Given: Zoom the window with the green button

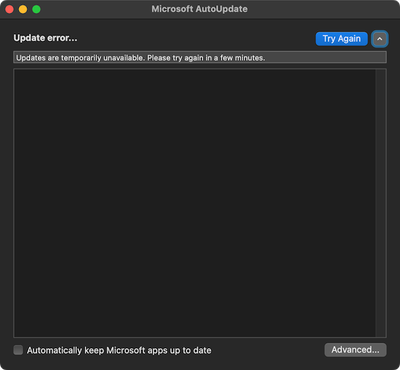Looking at the screenshot, I should pyautogui.click(x=36, y=9).
